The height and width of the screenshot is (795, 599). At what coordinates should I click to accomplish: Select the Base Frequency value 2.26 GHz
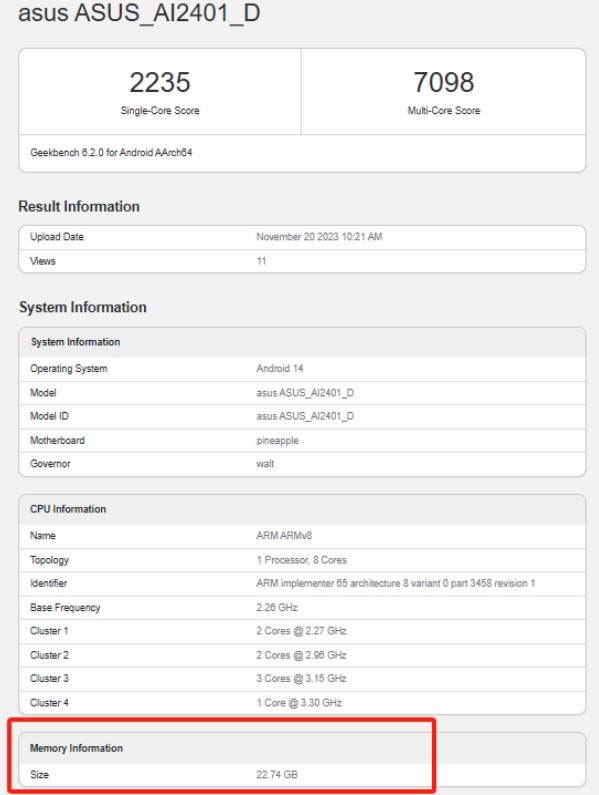coord(276,607)
